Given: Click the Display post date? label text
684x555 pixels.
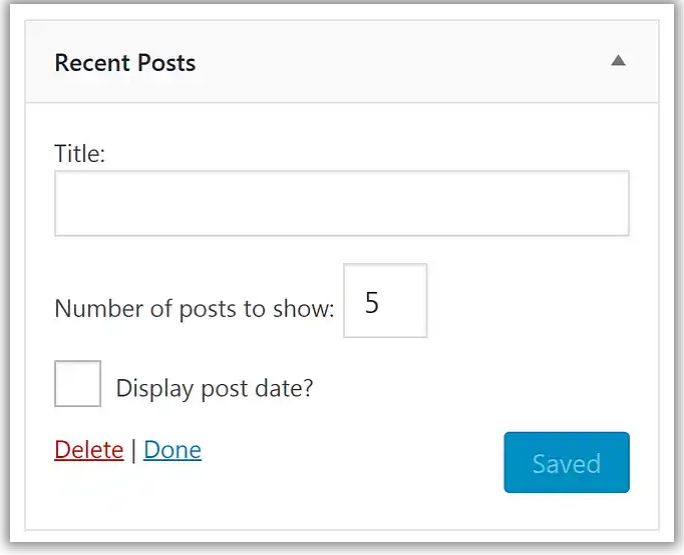Looking at the screenshot, I should click(x=214, y=388).
